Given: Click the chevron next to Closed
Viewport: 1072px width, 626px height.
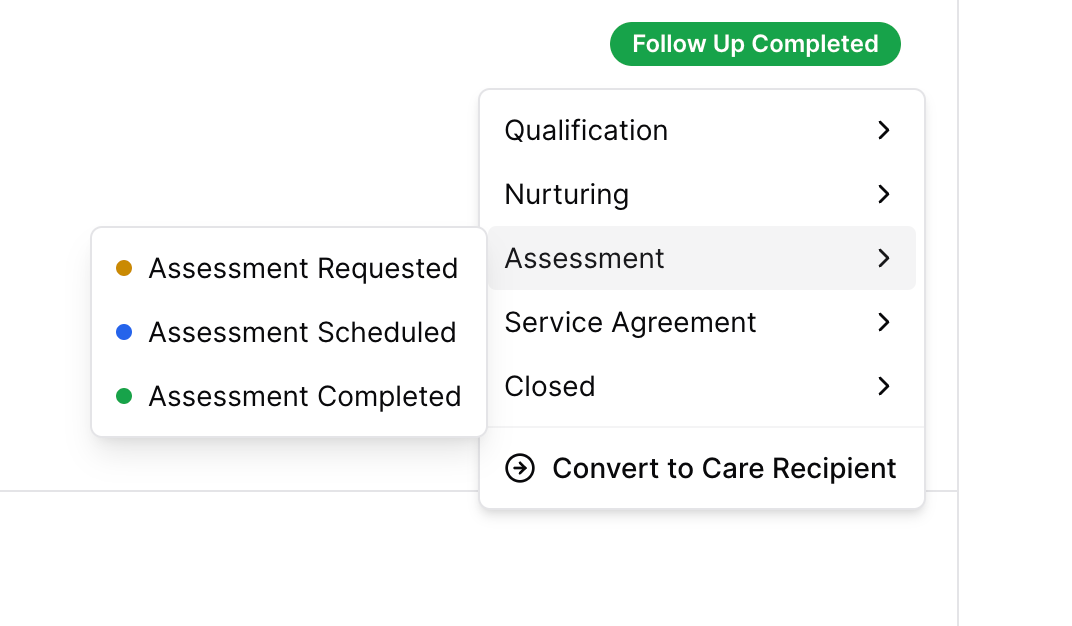Looking at the screenshot, I should point(883,386).
